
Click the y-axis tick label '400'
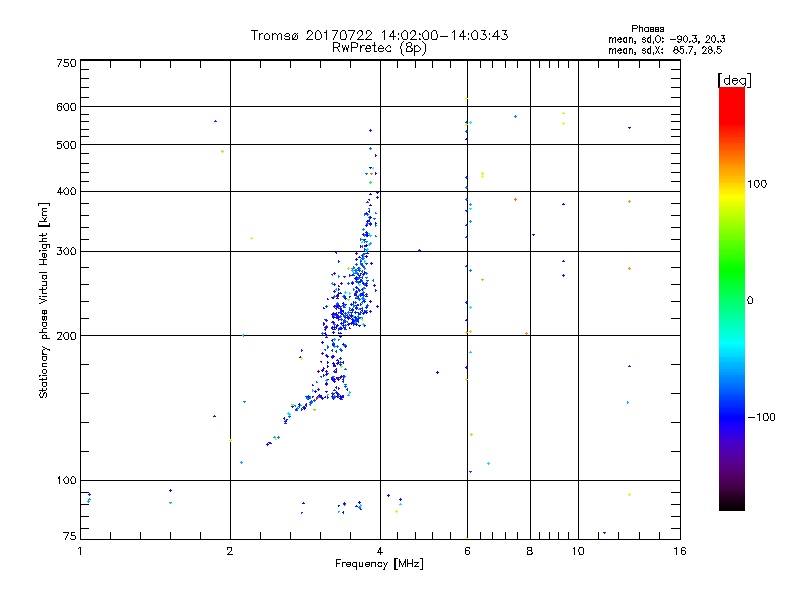click(66, 192)
